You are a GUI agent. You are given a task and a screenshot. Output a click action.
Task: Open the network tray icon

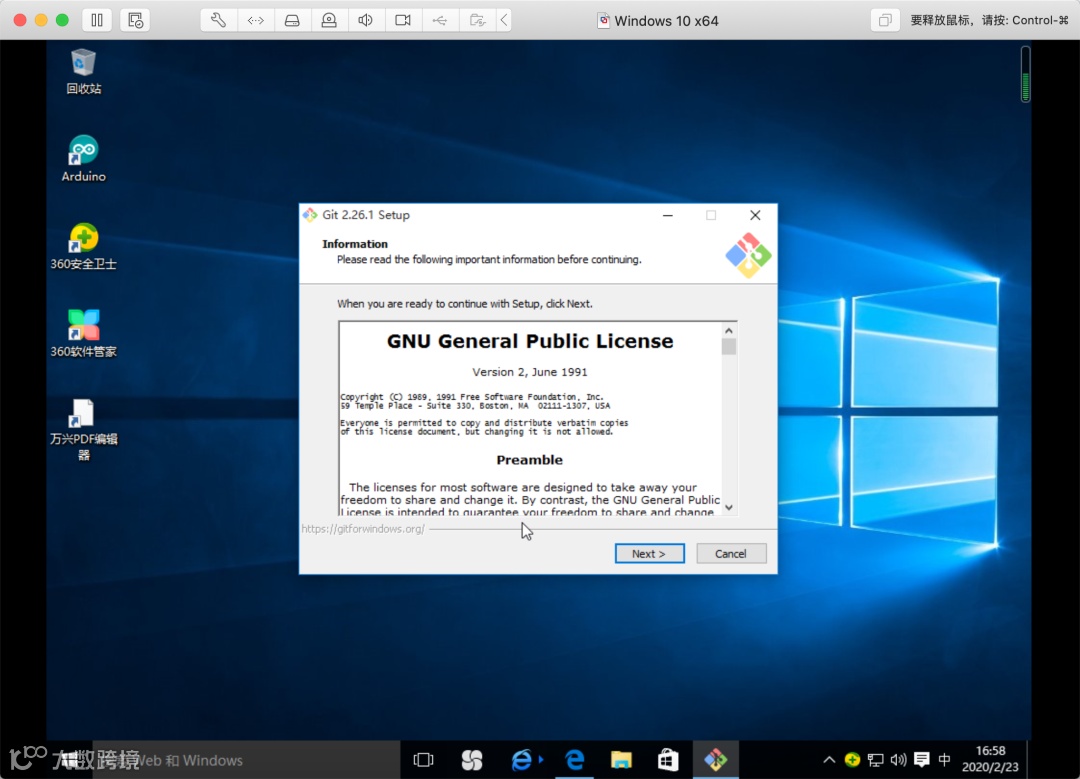[875, 760]
